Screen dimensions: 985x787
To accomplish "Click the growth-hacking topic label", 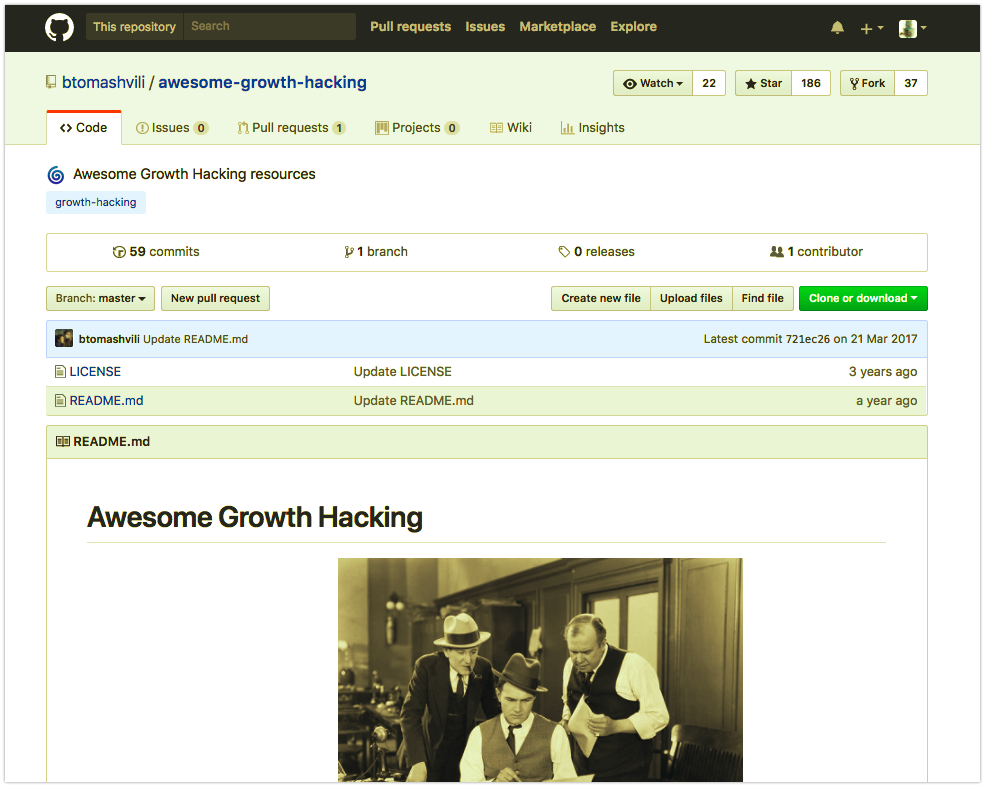I will pyautogui.click(x=95, y=202).
